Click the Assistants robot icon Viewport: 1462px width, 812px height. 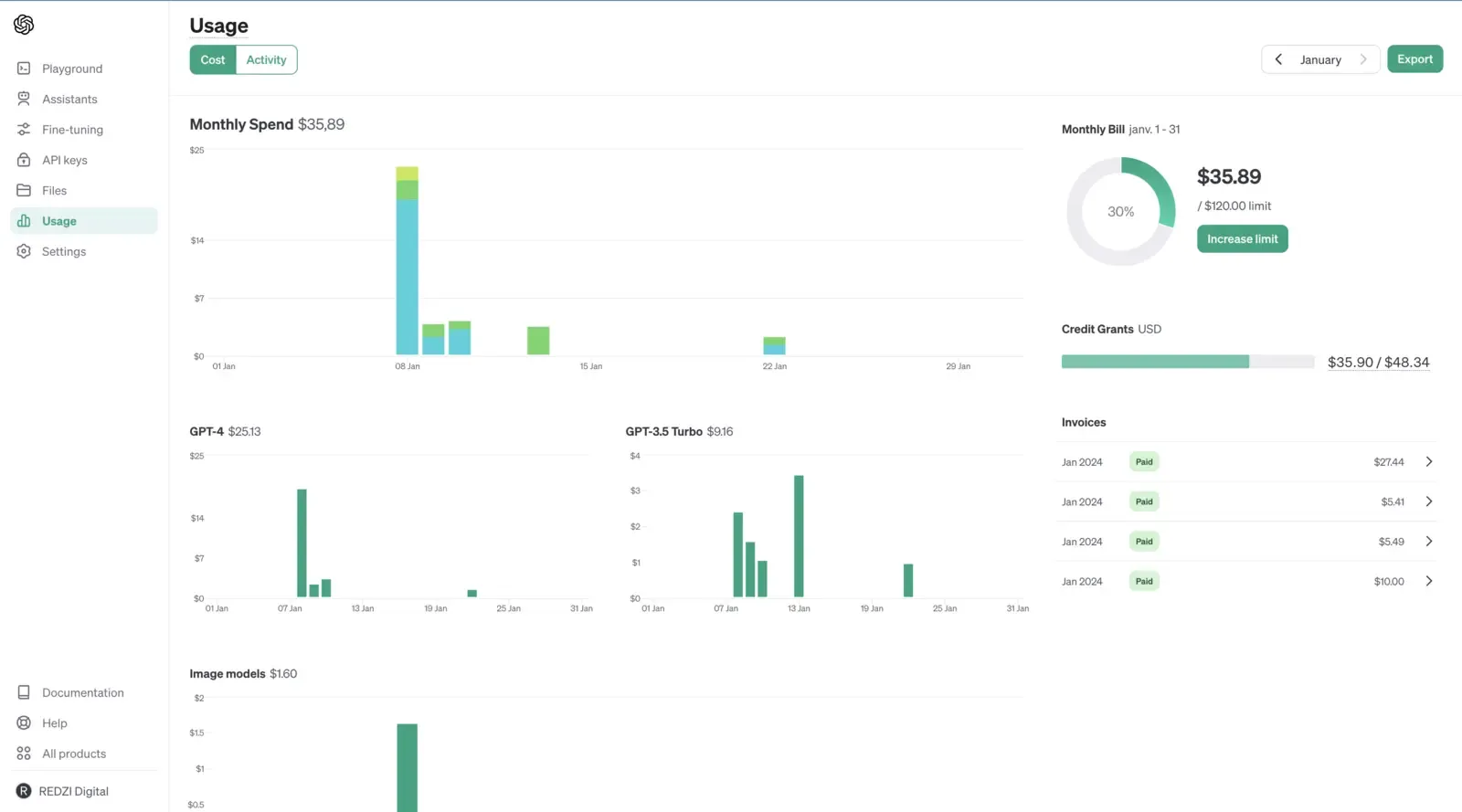pos(24,99)
